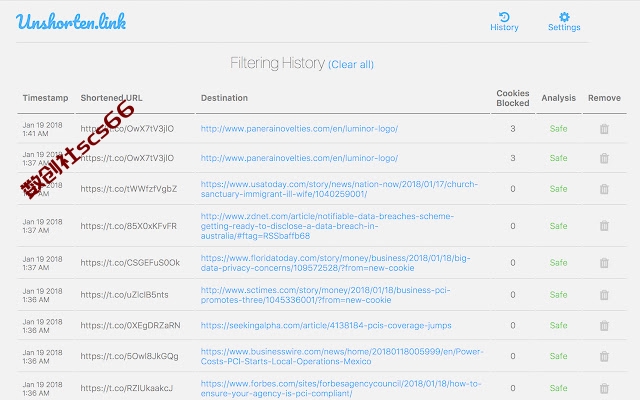Select shortened URL https://t.co/uZlclB5nts
The height and width of the screenshot is (400, 640).
click(124, 294)
